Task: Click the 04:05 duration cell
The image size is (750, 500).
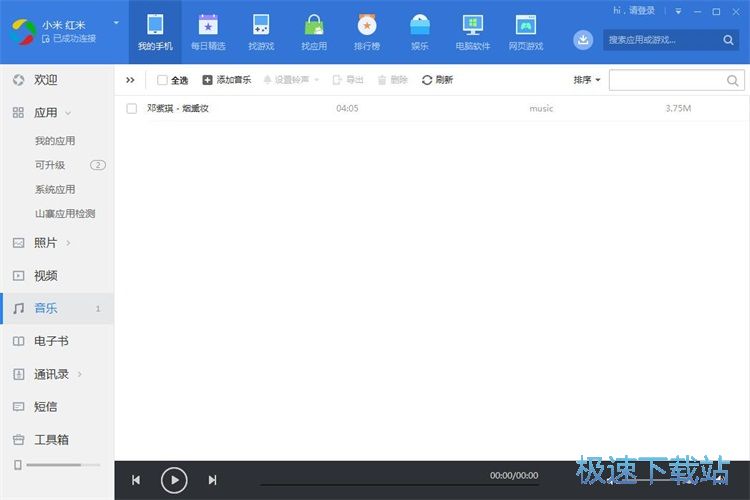Action: point(347,109)
